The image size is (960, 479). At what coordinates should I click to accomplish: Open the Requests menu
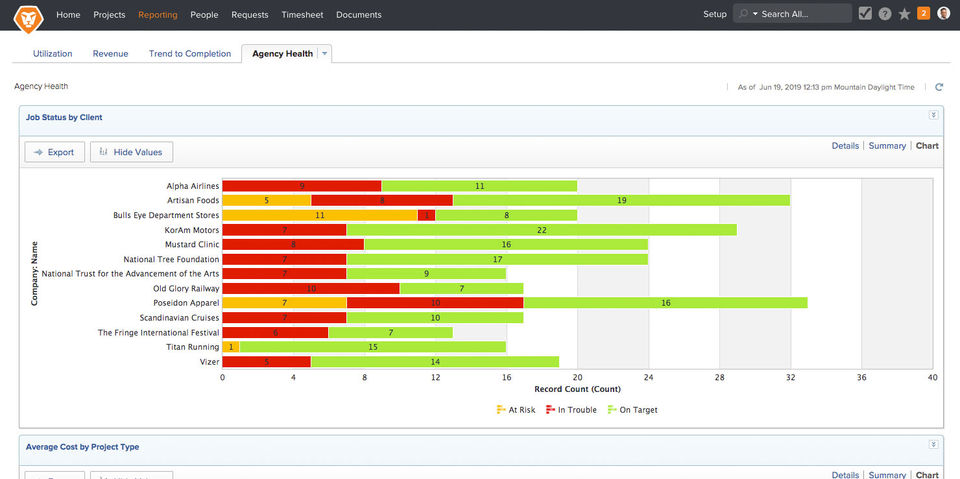tap(250, 15)
